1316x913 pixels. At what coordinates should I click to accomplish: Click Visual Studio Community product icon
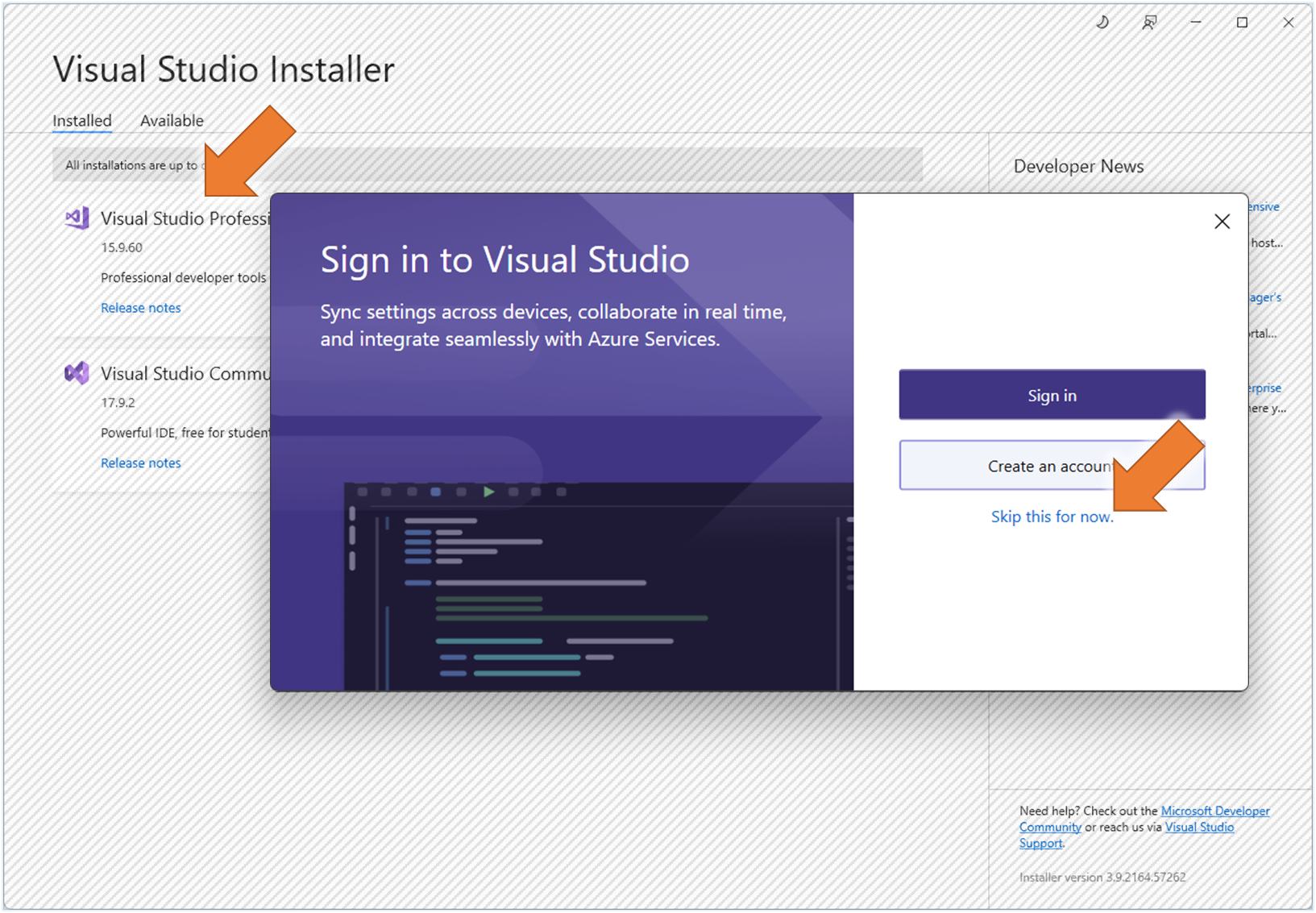point(77,373)
